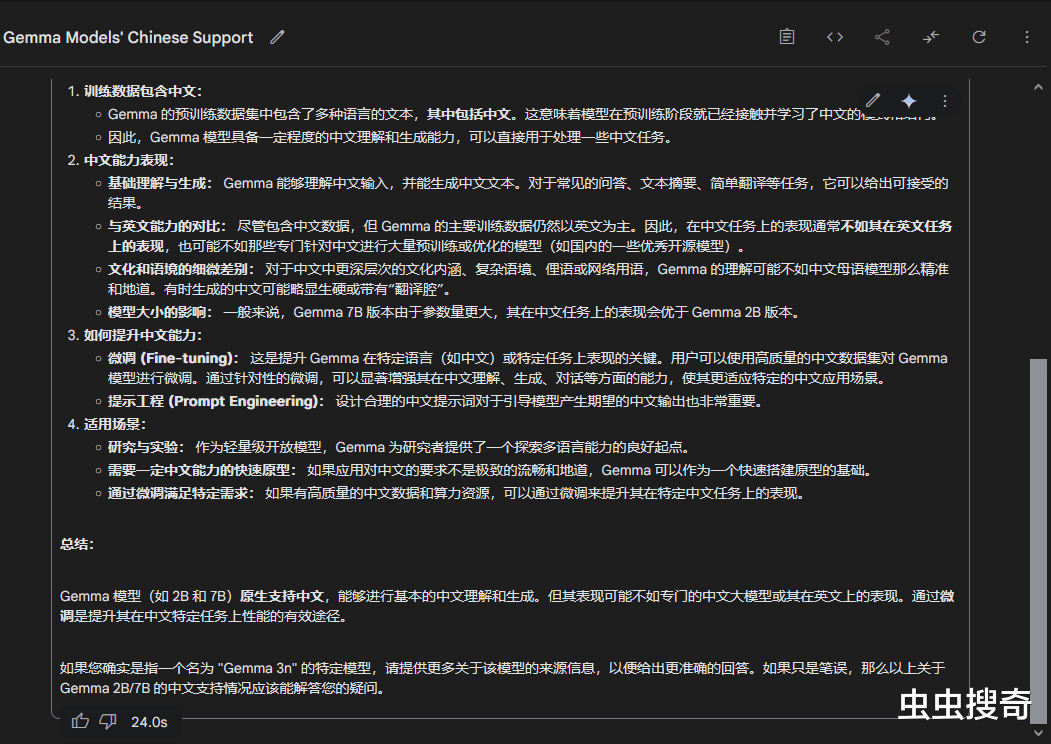Screen dimensions: 1051x744
Task: Open the header three-dot more menu
Action: coord(1026,37)
